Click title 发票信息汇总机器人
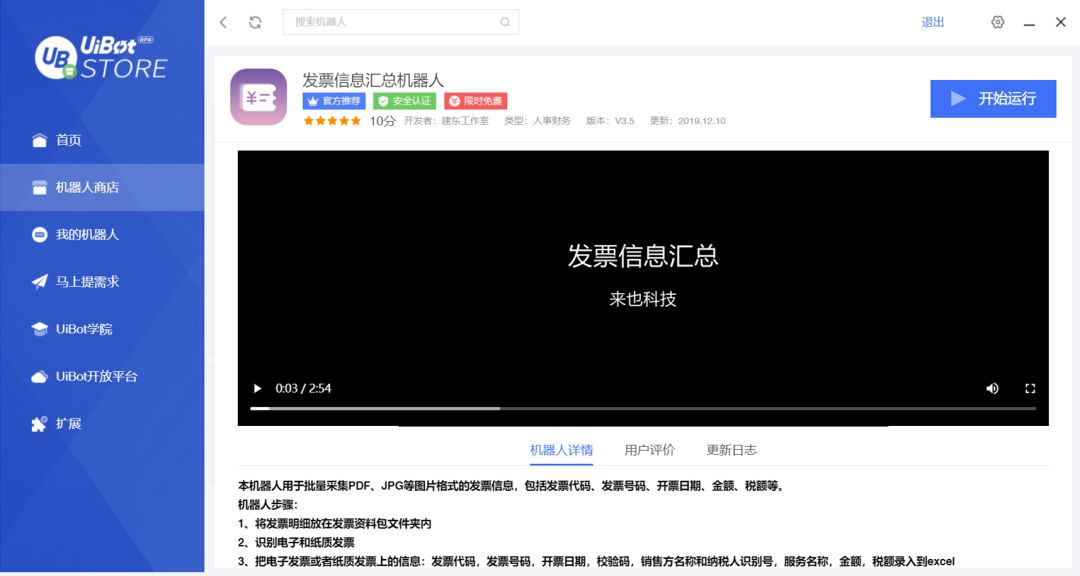The height and width of the screenshot is (576, 1080). coord(373,80)
